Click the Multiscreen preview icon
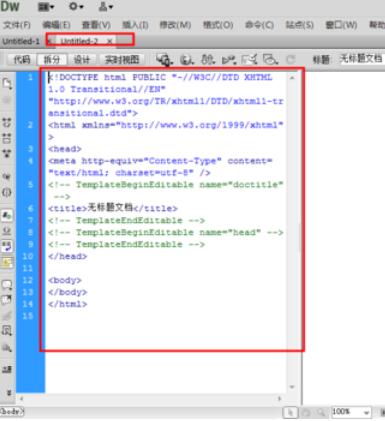Image resolution: width=385 pixels, height=421 pixels. coord(164,60)
